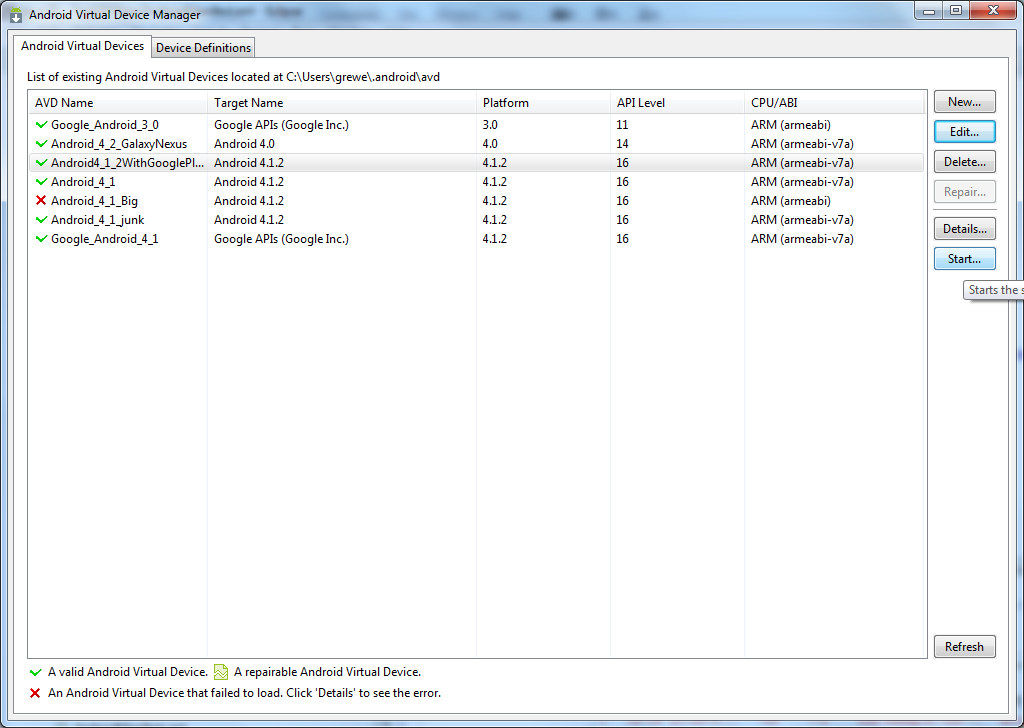The image size is (1024, 728).
Task: Click the checkmark icon beside Android_4_2_GalaxyNexus
Action: pyautogui.click(x=41, y=144)
